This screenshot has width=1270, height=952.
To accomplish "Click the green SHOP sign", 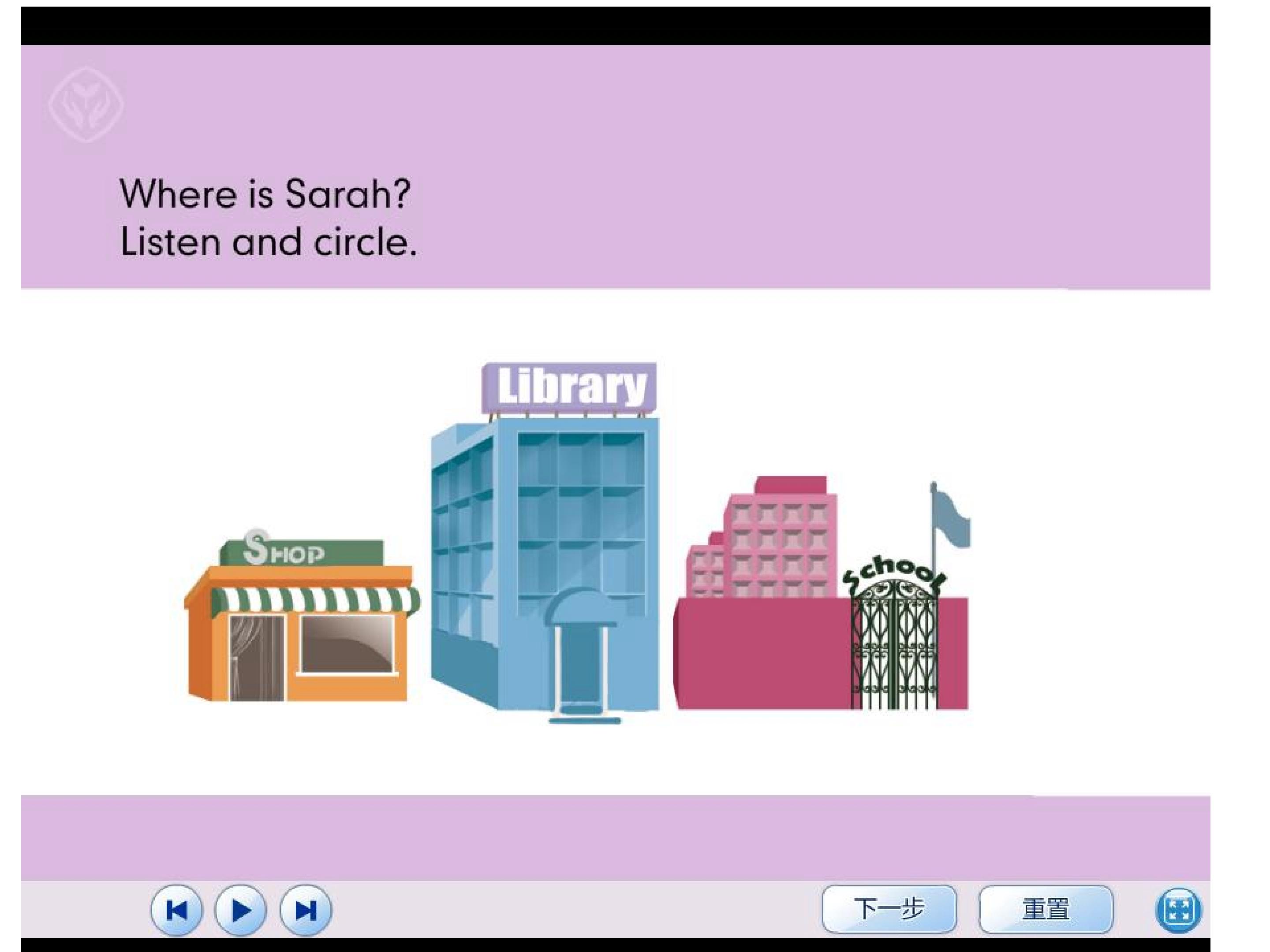I will [x=302, y=552].
